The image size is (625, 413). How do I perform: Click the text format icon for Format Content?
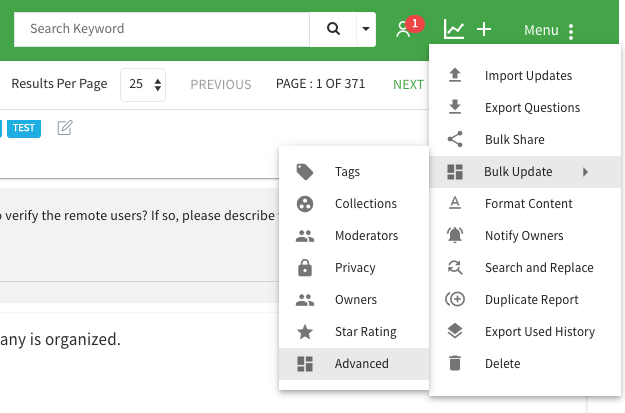pos(455,203)
